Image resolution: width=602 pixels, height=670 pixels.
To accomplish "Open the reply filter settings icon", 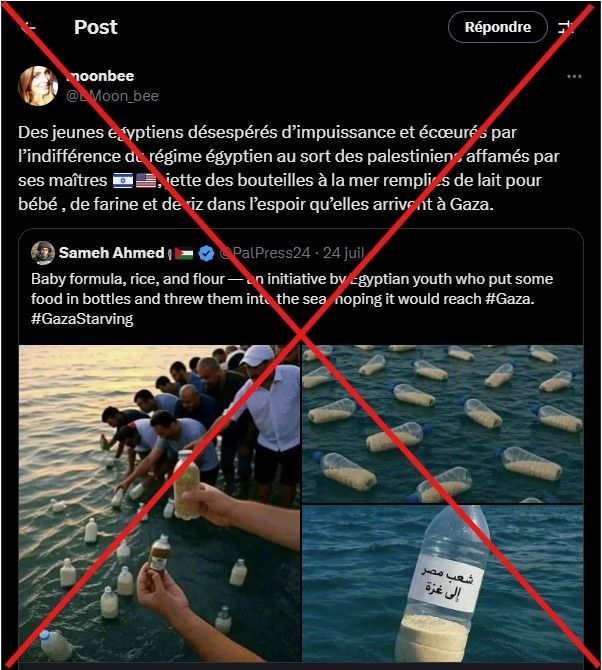I will (x=567, y=27).
